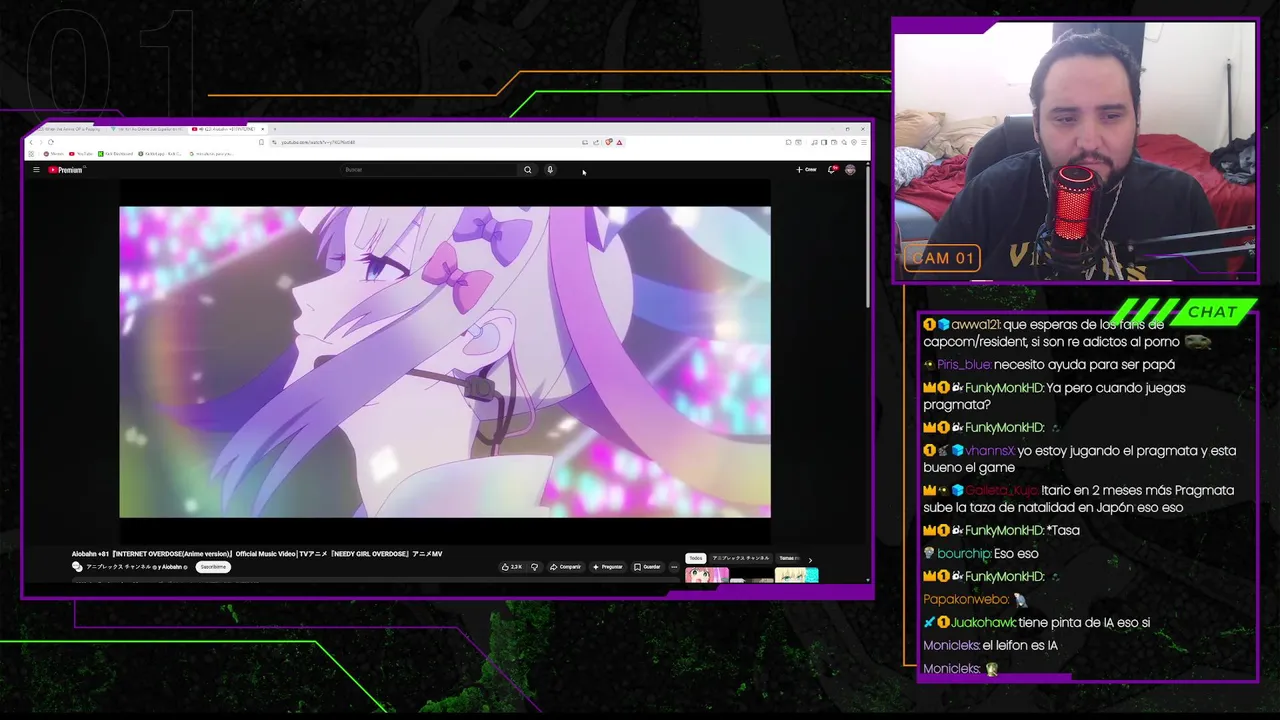Select the Todos filter chip

pyautogui.click(x=696, y=558)
